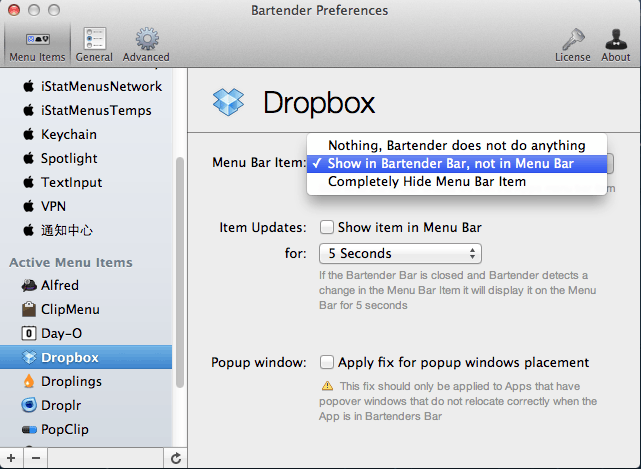Screen dimensions: 641x469
Task: Click 'Active Menu Items' section header
Action: (x=71, y=263)
